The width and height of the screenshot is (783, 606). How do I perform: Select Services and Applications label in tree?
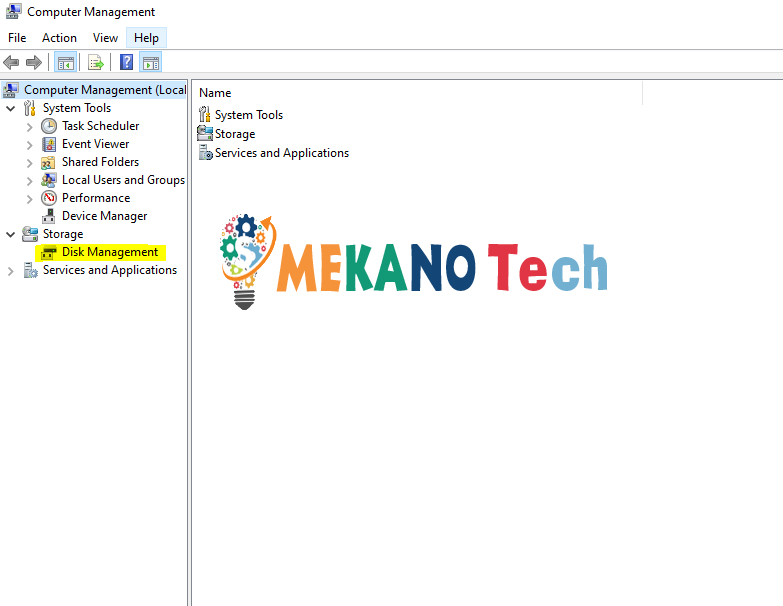[x=110, y=270]
